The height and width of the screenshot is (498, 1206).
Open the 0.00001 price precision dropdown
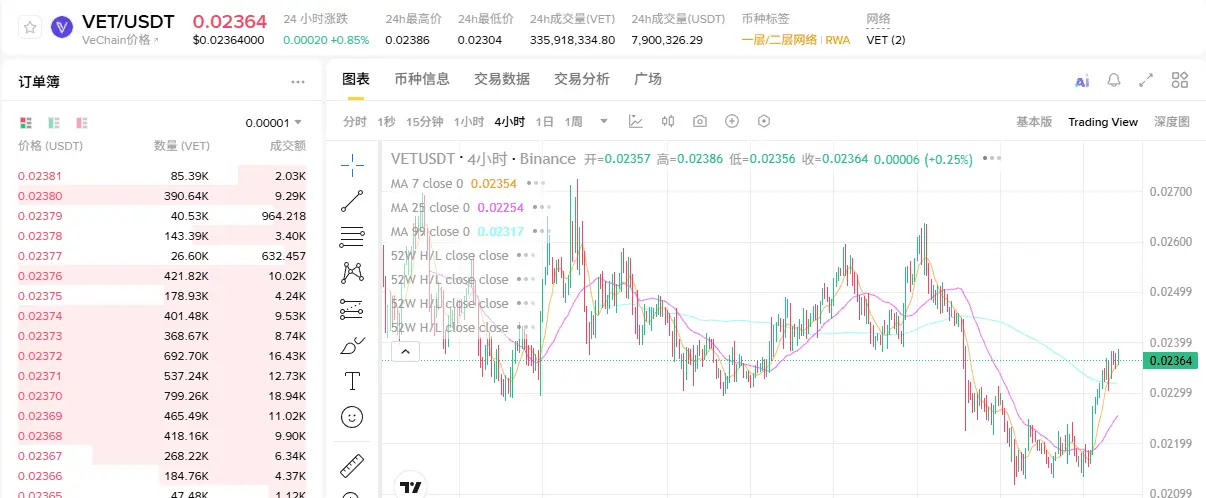tap(274, 122)
